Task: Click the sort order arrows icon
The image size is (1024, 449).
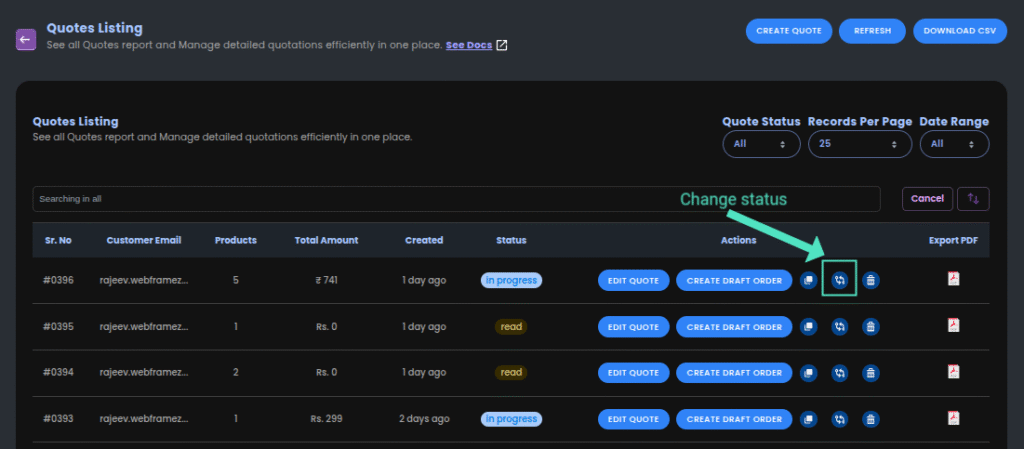Action: pyautogui.click(x=973, y=199)
